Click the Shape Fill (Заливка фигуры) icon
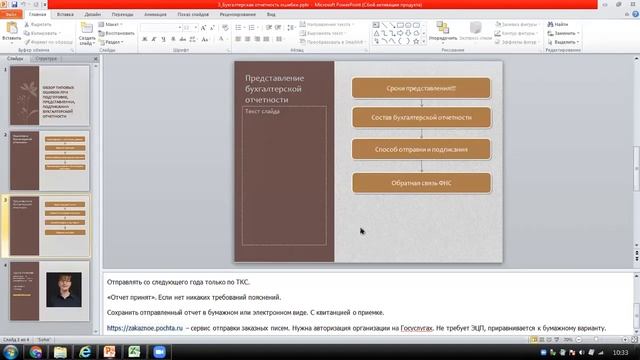This screenshot has height=360, width=640. tap(498, 24)
